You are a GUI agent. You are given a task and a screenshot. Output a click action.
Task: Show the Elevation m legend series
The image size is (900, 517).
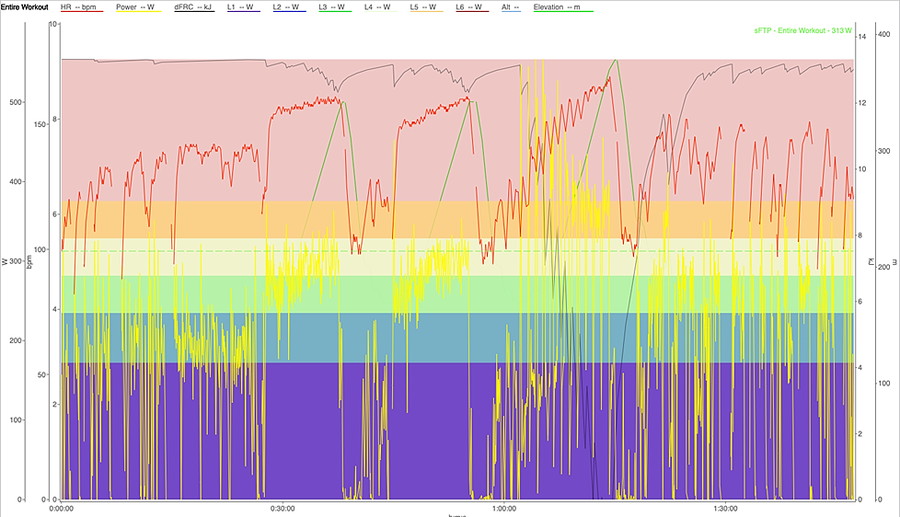point(562,7)
